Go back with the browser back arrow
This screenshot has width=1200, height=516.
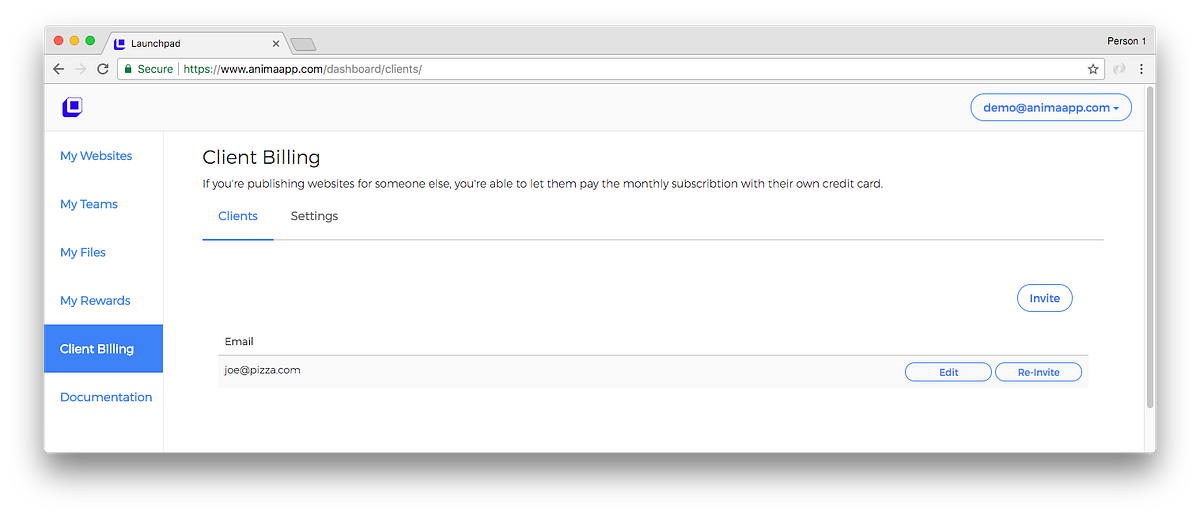click(58, 69)
